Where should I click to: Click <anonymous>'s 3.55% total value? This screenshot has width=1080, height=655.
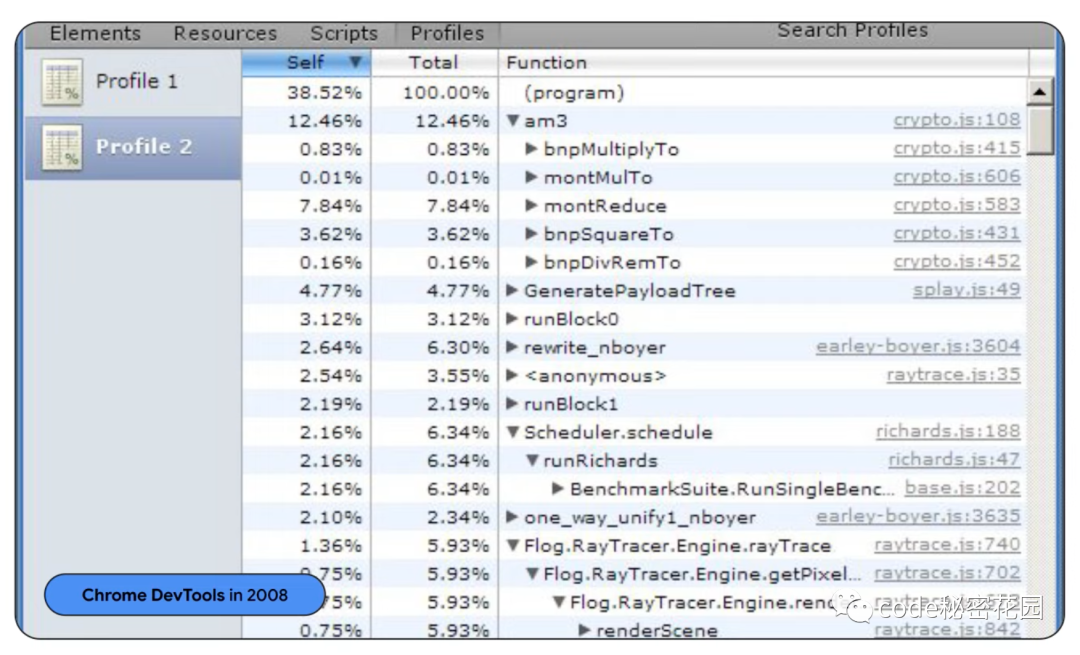coord(458,376)
